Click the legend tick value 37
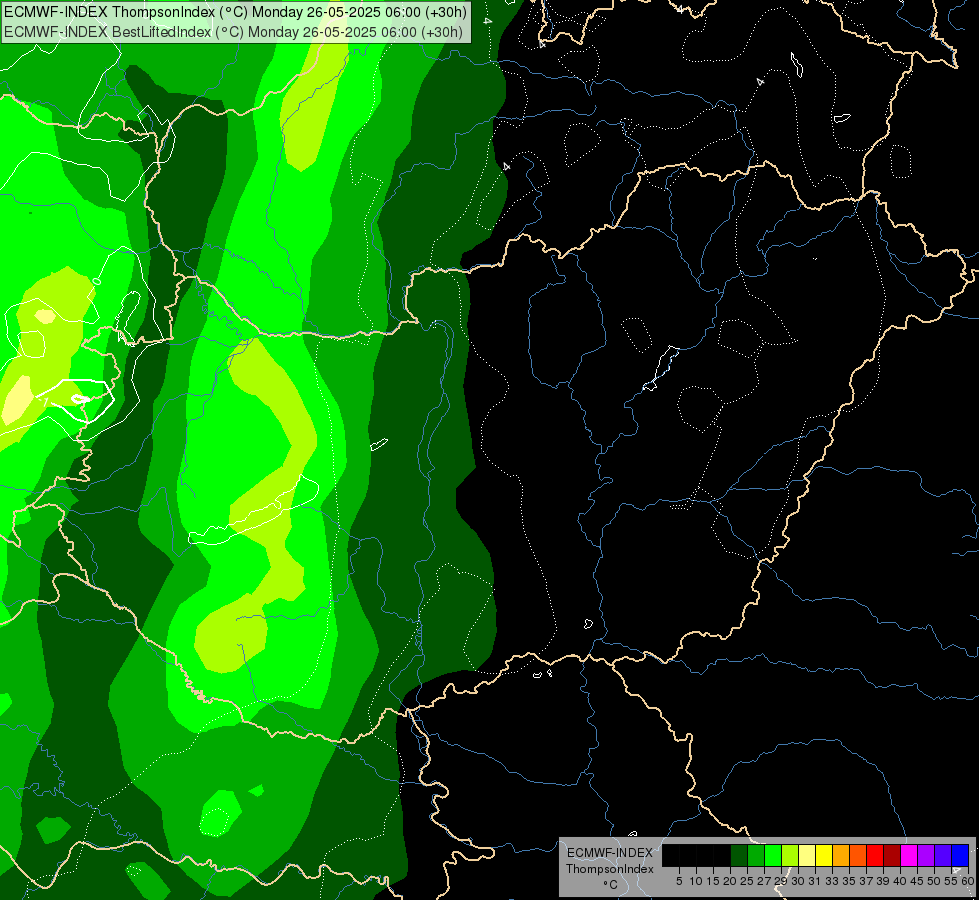 click(866, 881)
